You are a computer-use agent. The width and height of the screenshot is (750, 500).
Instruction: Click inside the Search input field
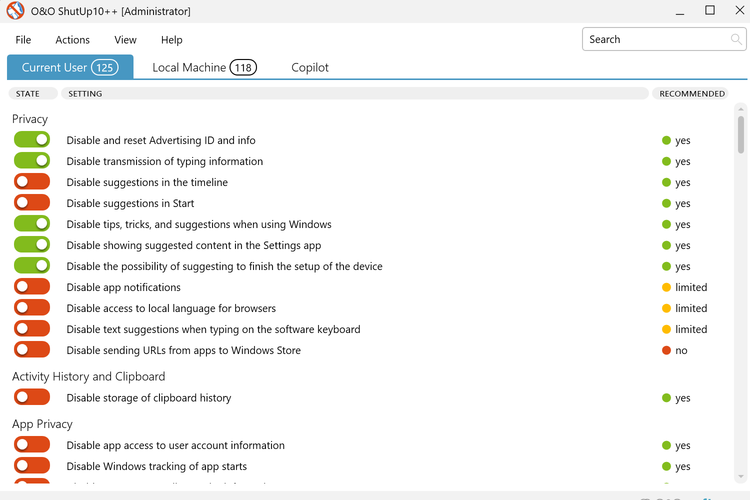pyautogui.click(x=655, y=40)
